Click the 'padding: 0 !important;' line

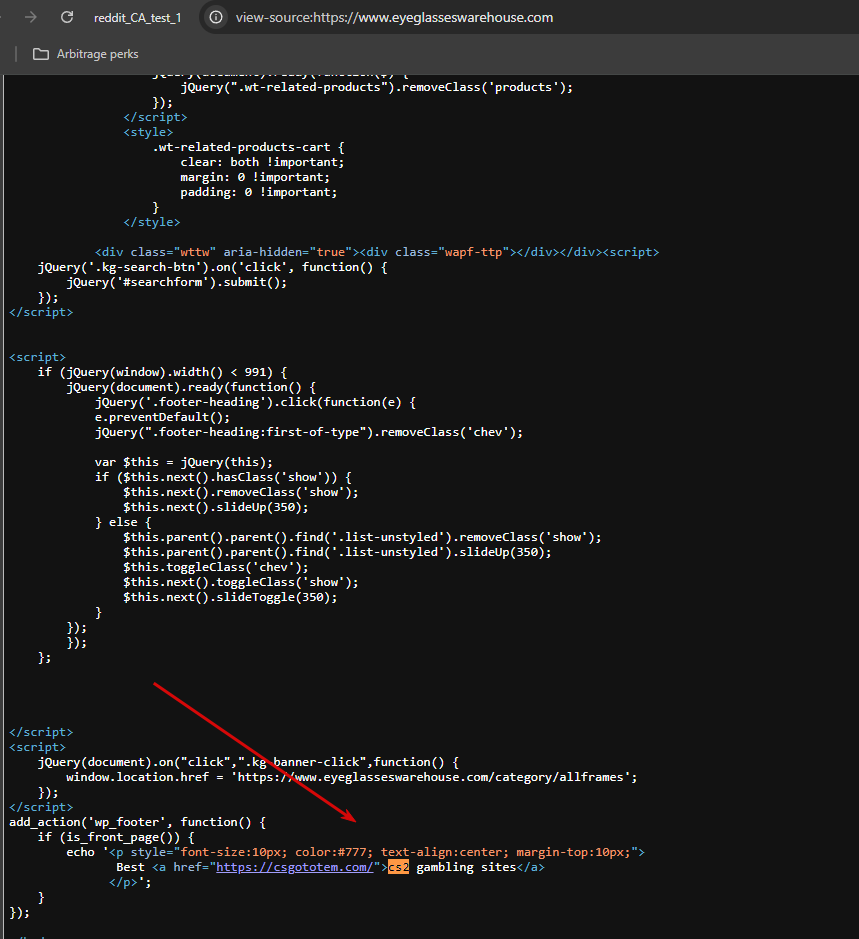[x=259, y=192]
